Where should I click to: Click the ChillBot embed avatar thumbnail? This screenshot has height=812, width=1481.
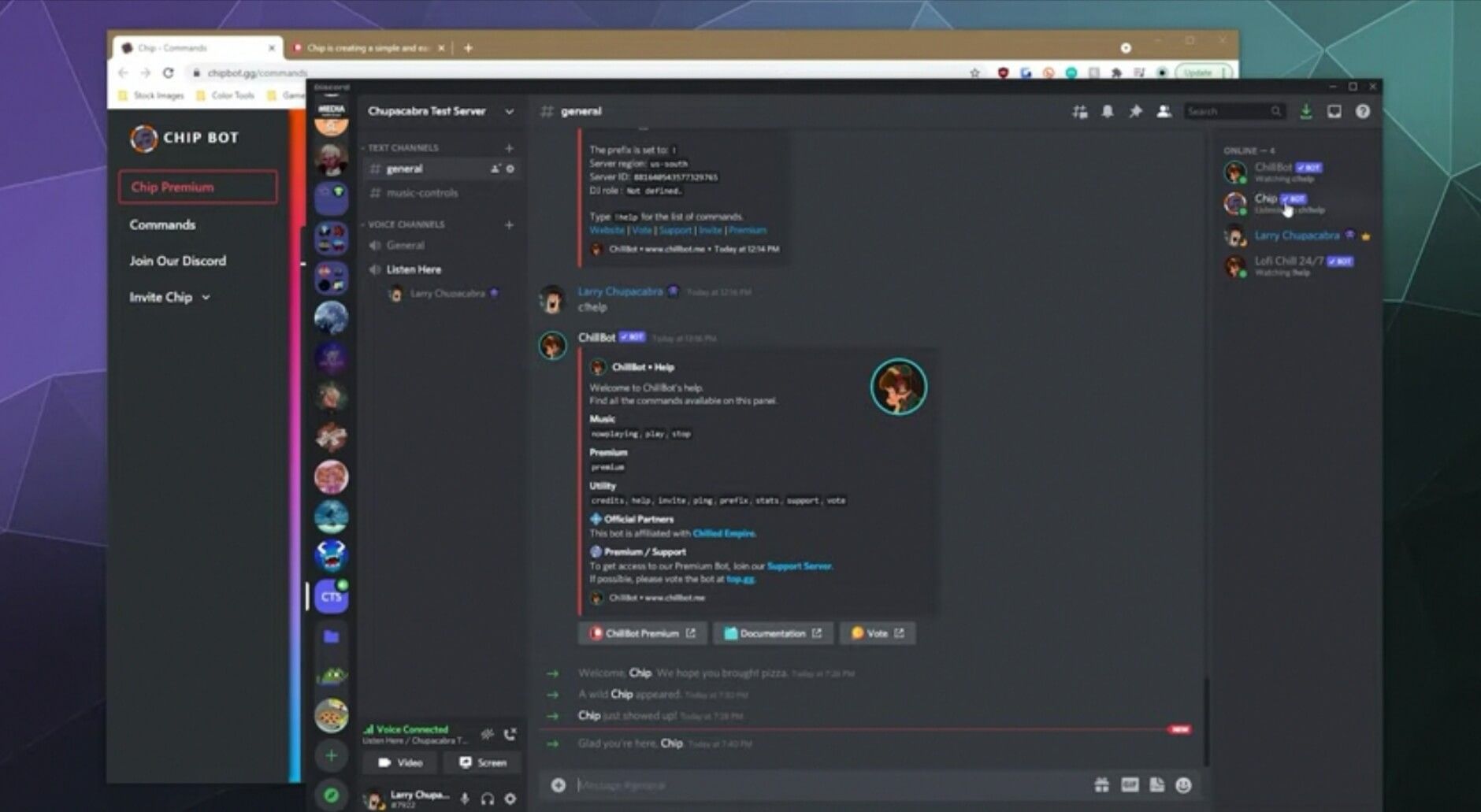(x=898, y=387)
